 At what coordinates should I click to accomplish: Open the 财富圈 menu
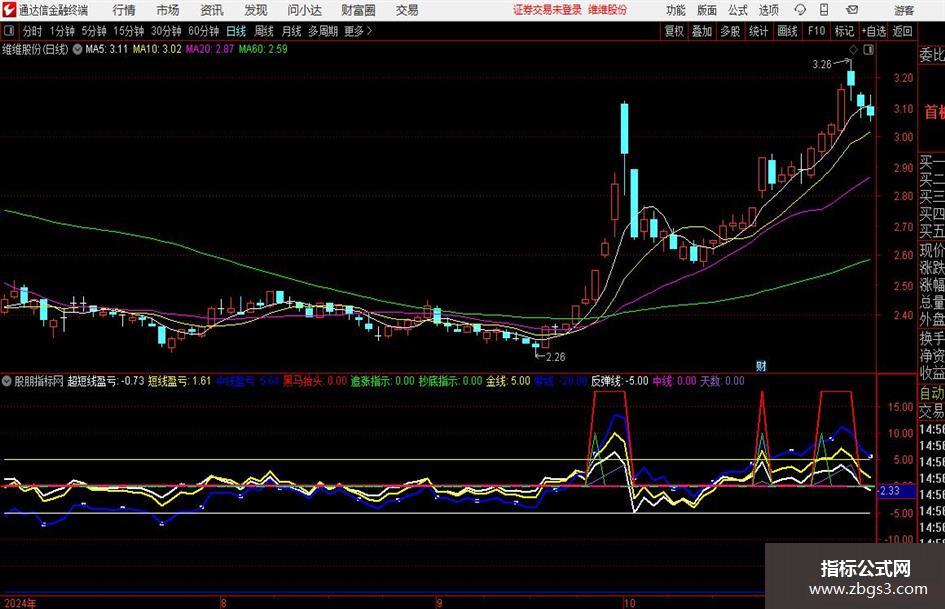[358, 10]
